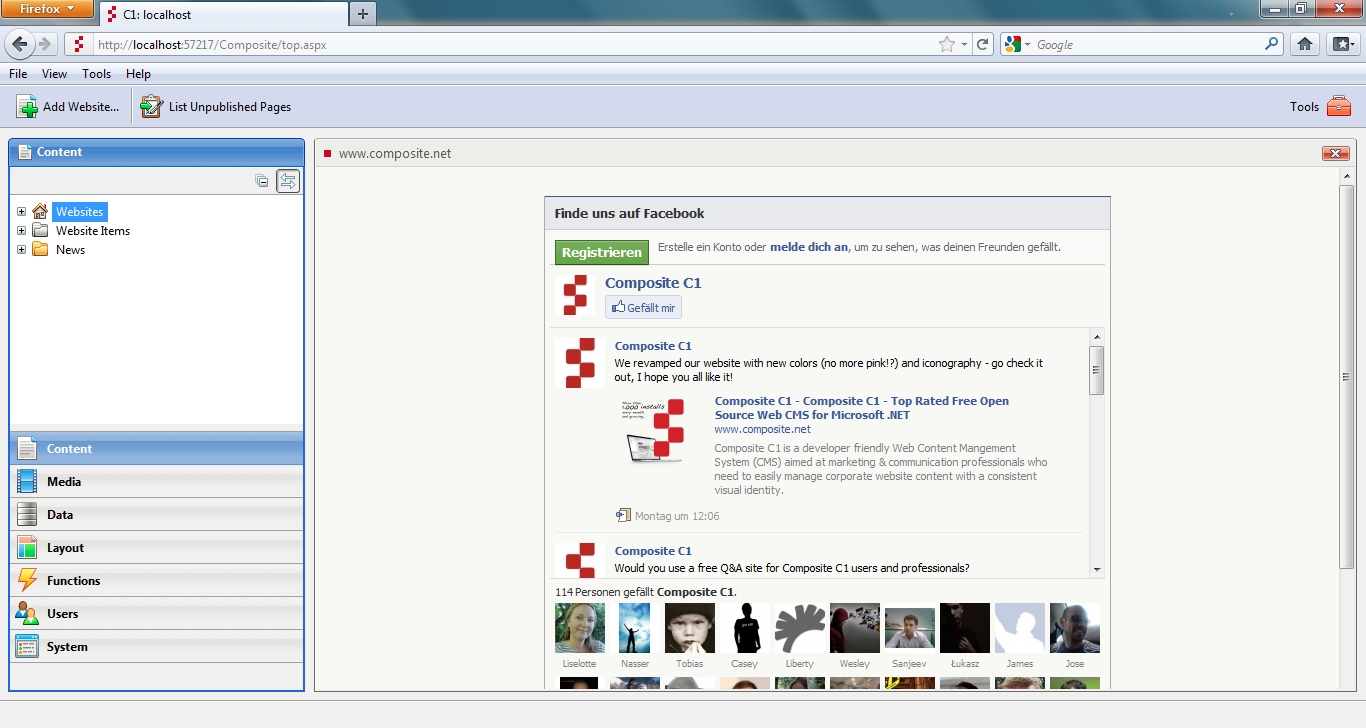Open the Tools toolbox icon
Image resolution: width=1366 pixels, height=728 pixels.
(1338, 107)
